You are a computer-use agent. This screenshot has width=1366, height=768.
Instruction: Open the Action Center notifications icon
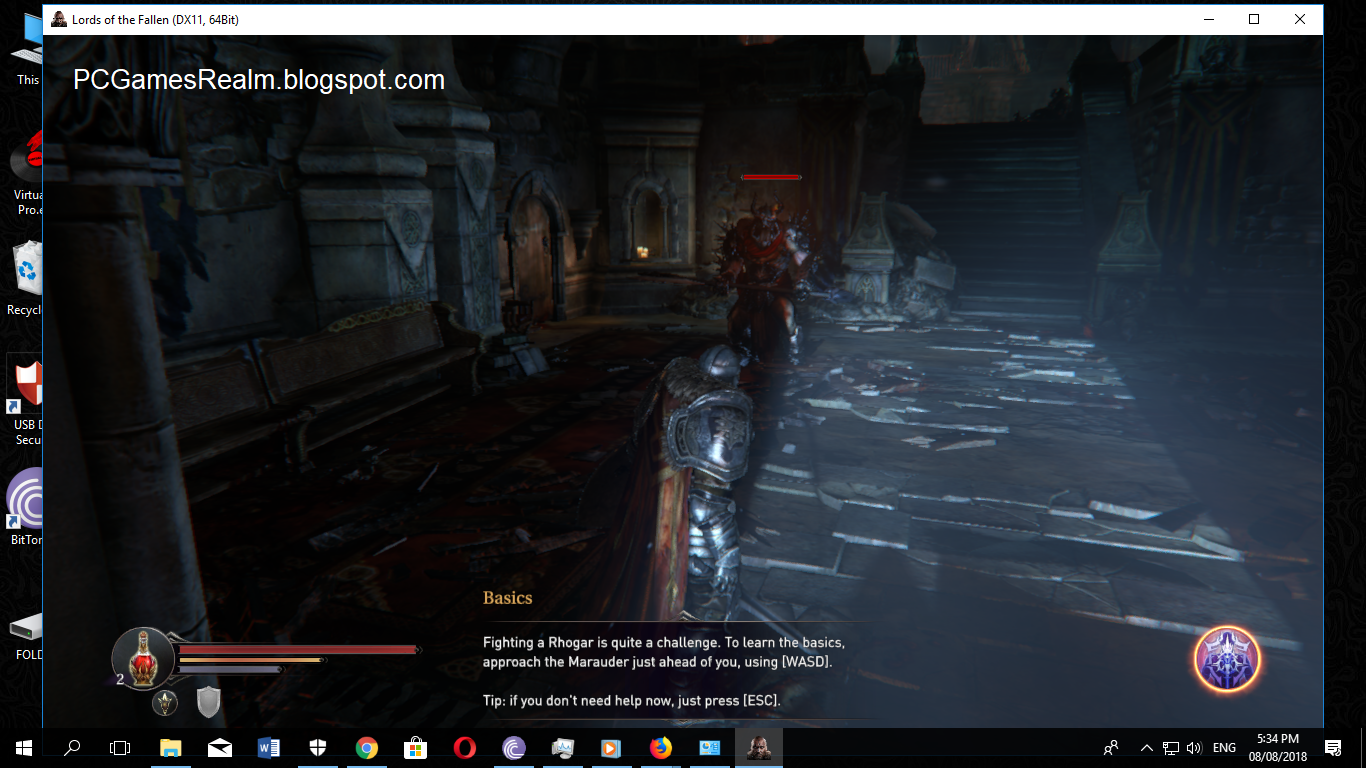[1333, 748]
